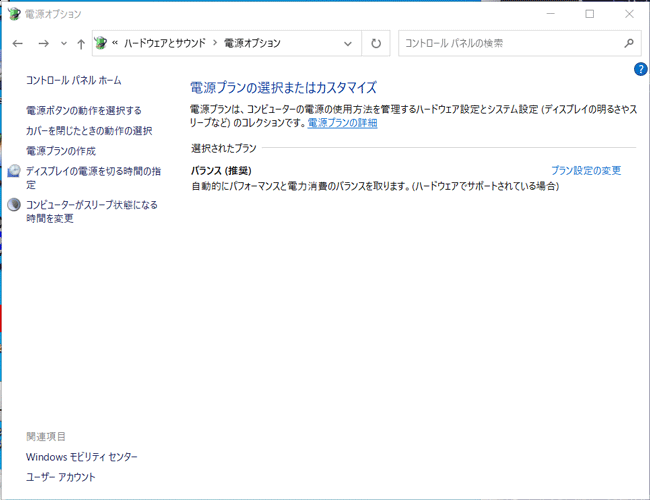This screenshot has width=650, height=500.
Task: Open ユーザー アカウント link
Action: click(x=61, y=477)
